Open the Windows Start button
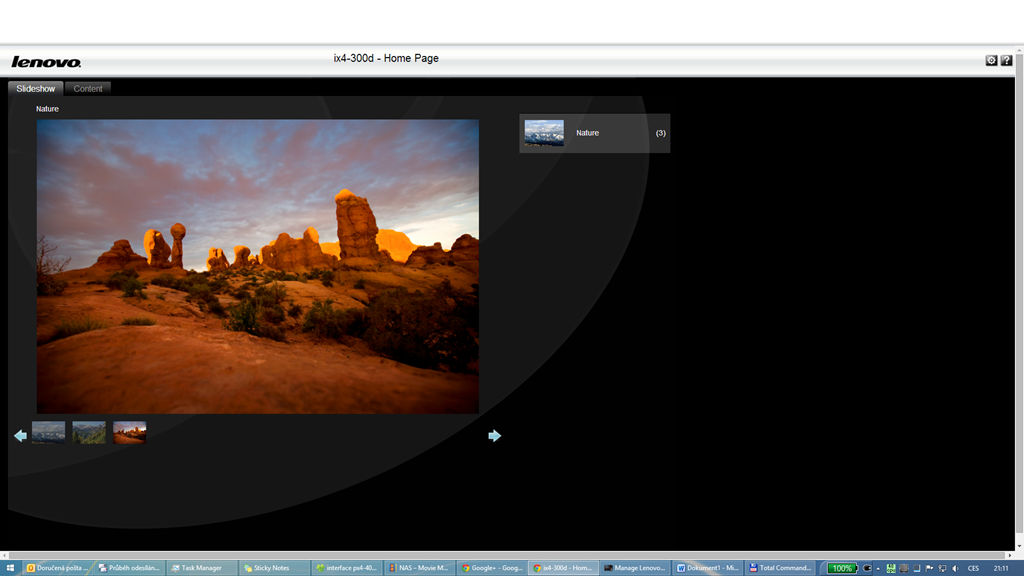Viewport: 1024px width, 576px height. [10, 568]
